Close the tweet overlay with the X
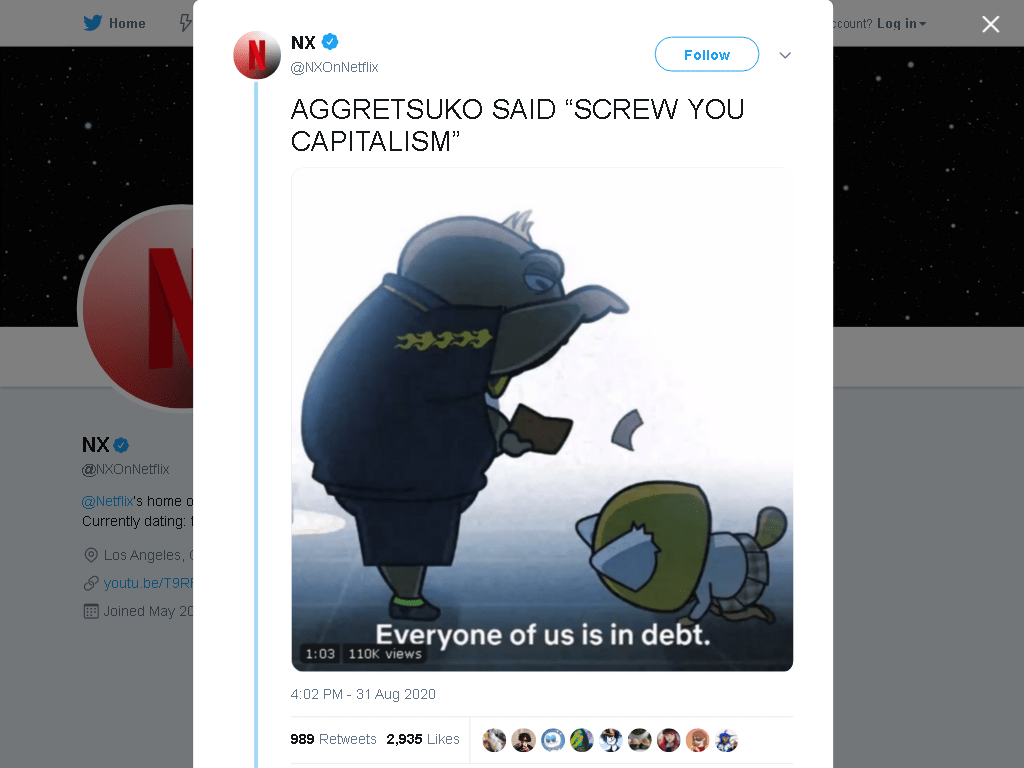The width and height of the screenshot is (1024, 768). pos(990,24)
